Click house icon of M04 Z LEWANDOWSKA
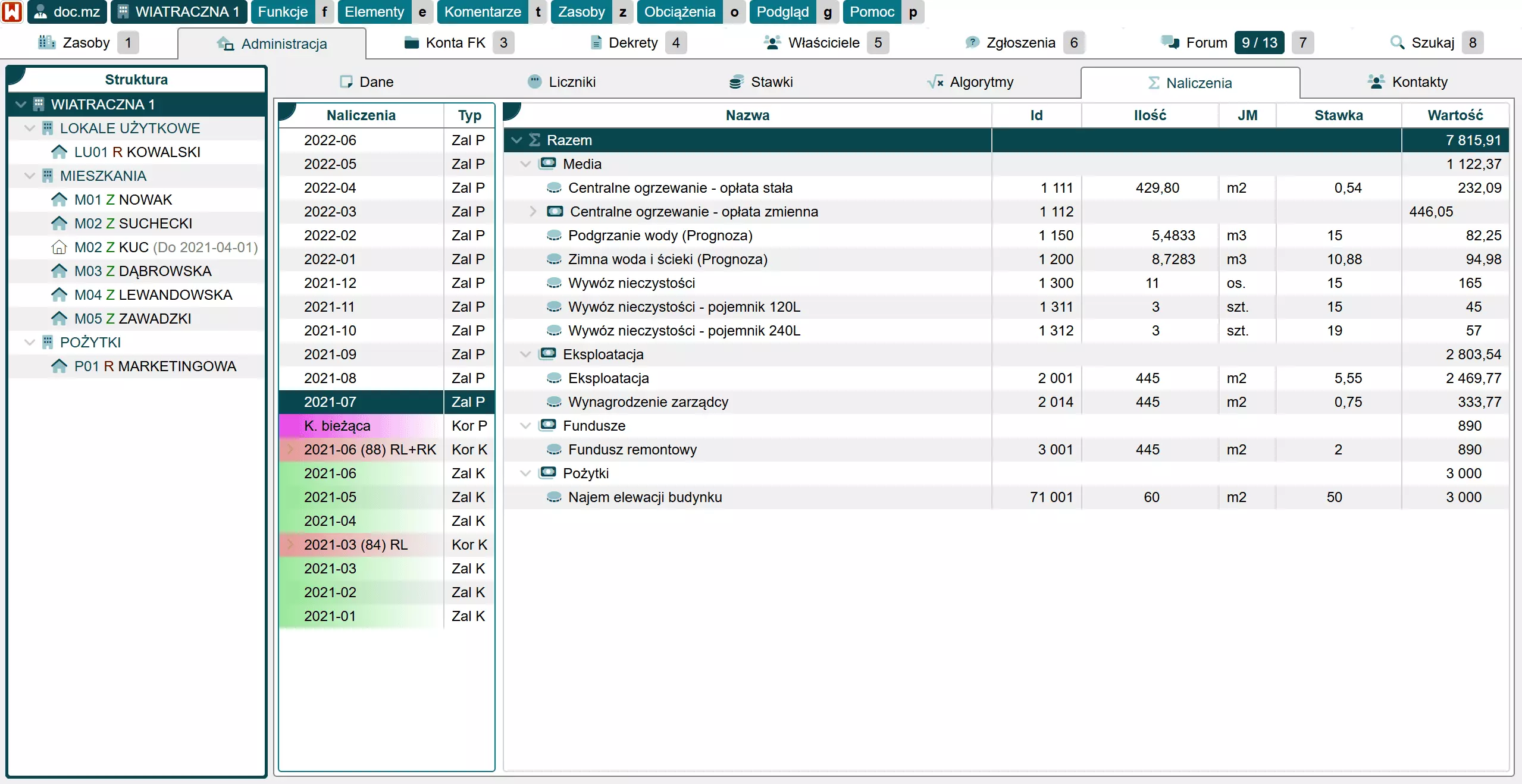The height and width of the screenshot is (784, 1522). coord(59,294)
